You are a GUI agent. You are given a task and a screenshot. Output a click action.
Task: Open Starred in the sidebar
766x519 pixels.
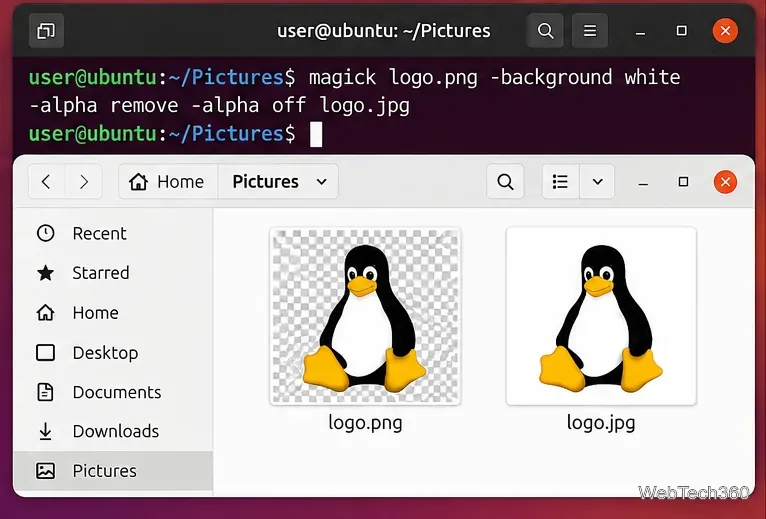point(114,273)
